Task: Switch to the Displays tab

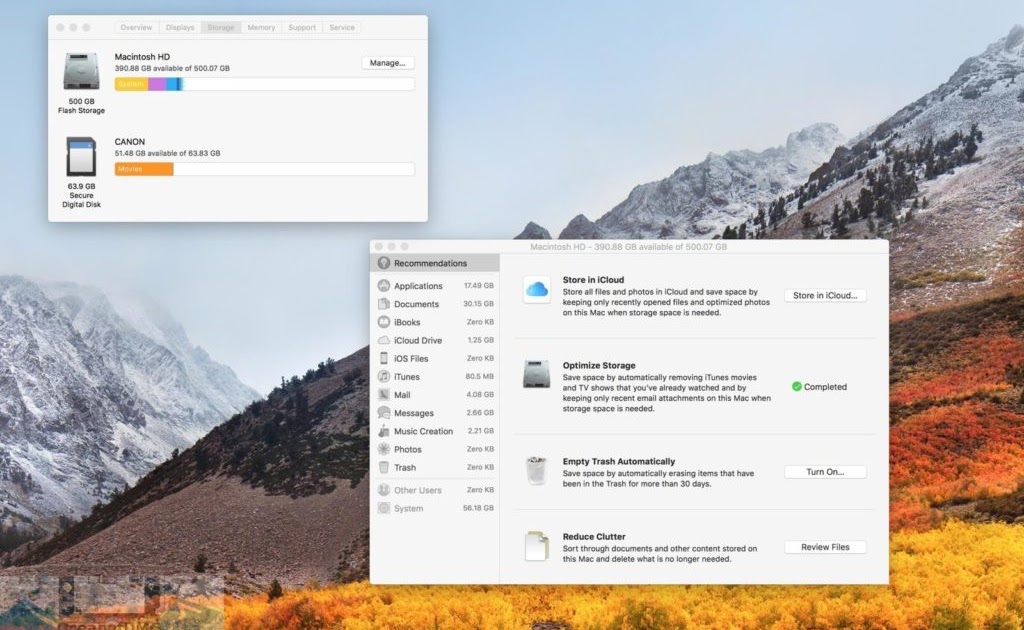Action: click(x=180, y=27)
